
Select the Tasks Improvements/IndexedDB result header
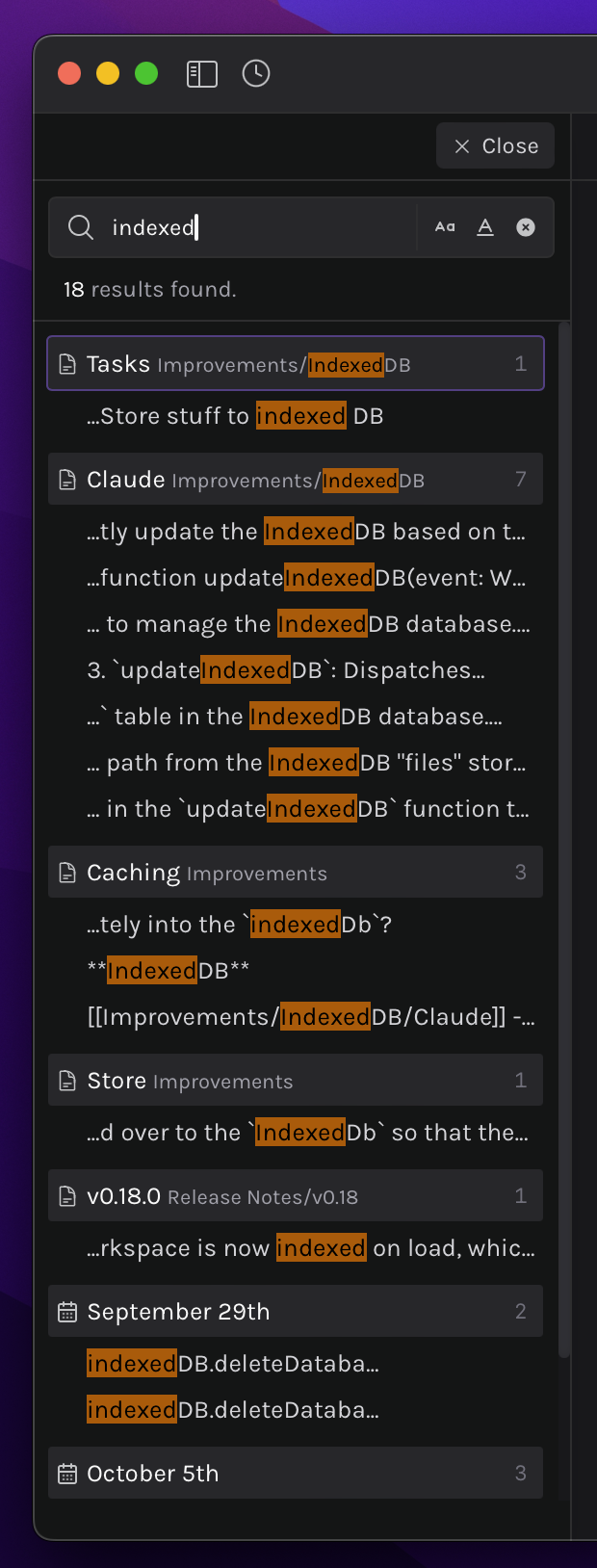pos(296,363)
